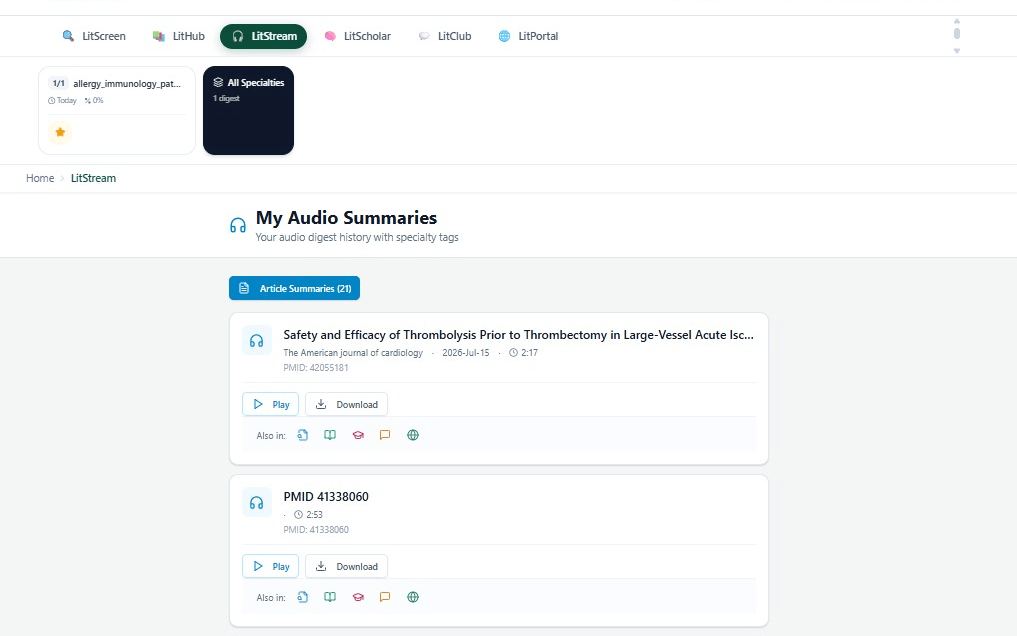Click the Safety and Efficacy of Thrombolysis title
1017x636 pixels.
(x=518, y=335)
